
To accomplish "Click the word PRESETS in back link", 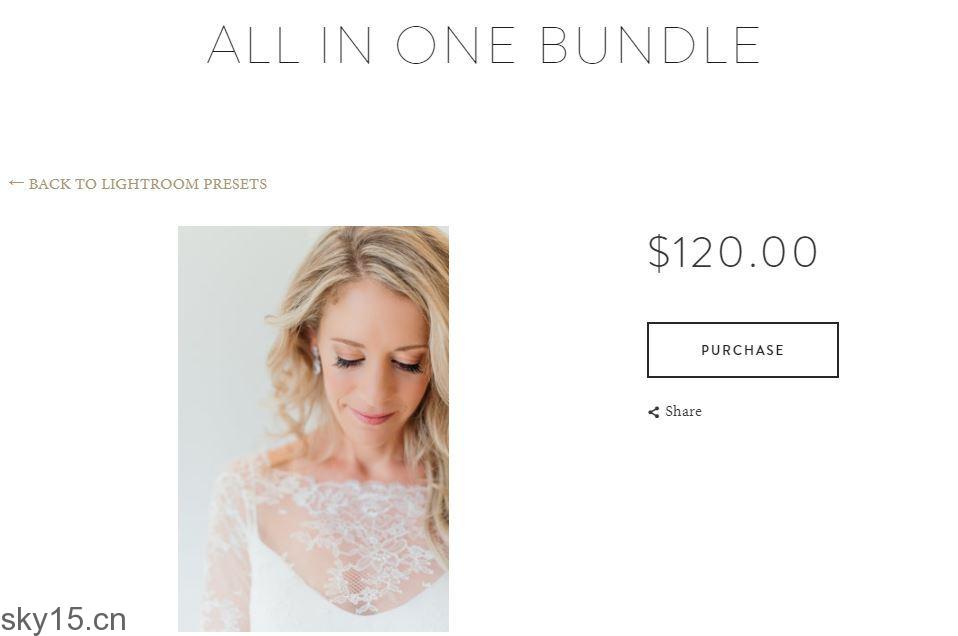I will pos(235,184).
